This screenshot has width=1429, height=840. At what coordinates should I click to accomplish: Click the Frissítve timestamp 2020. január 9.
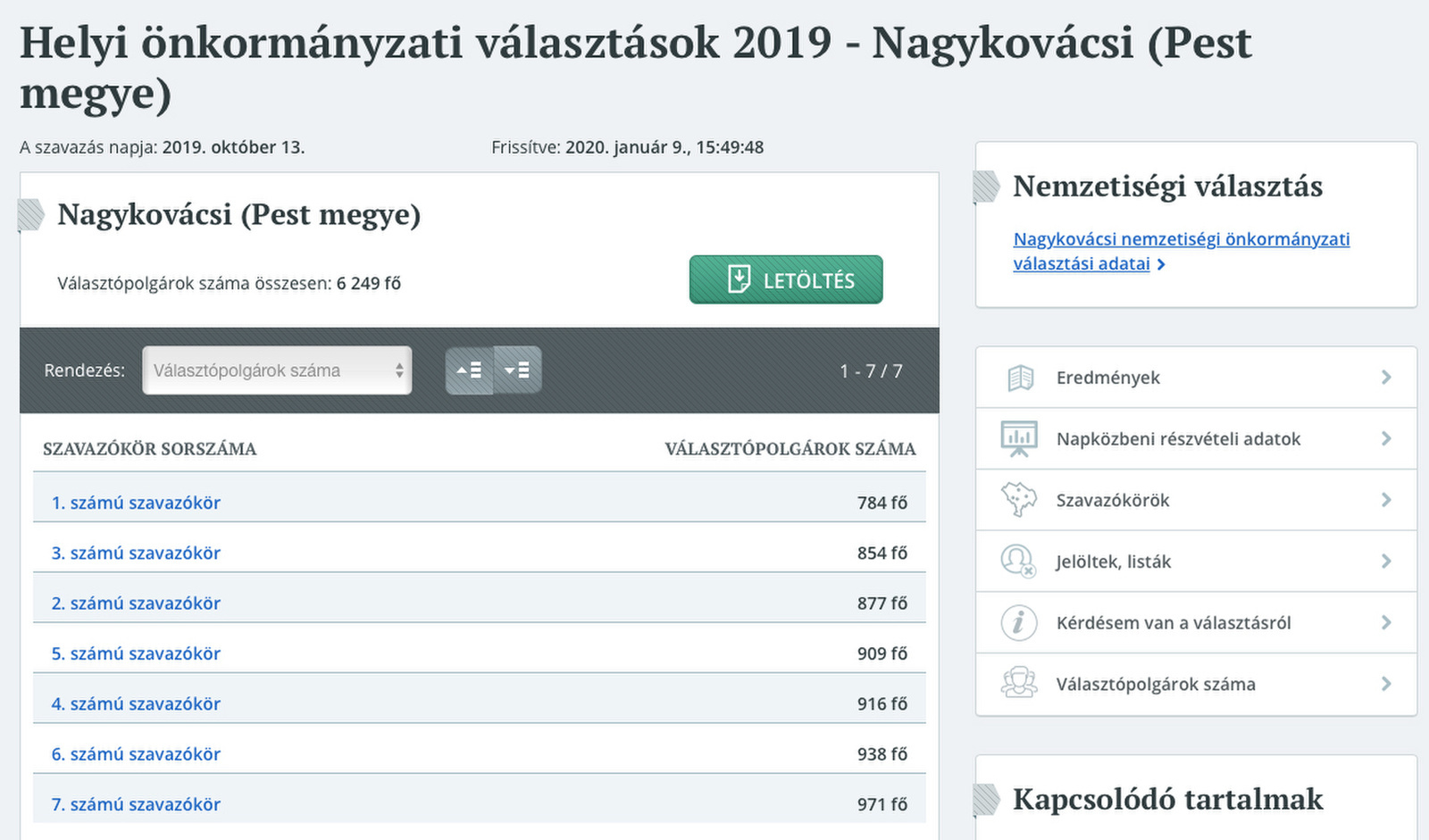pos(664,147)
